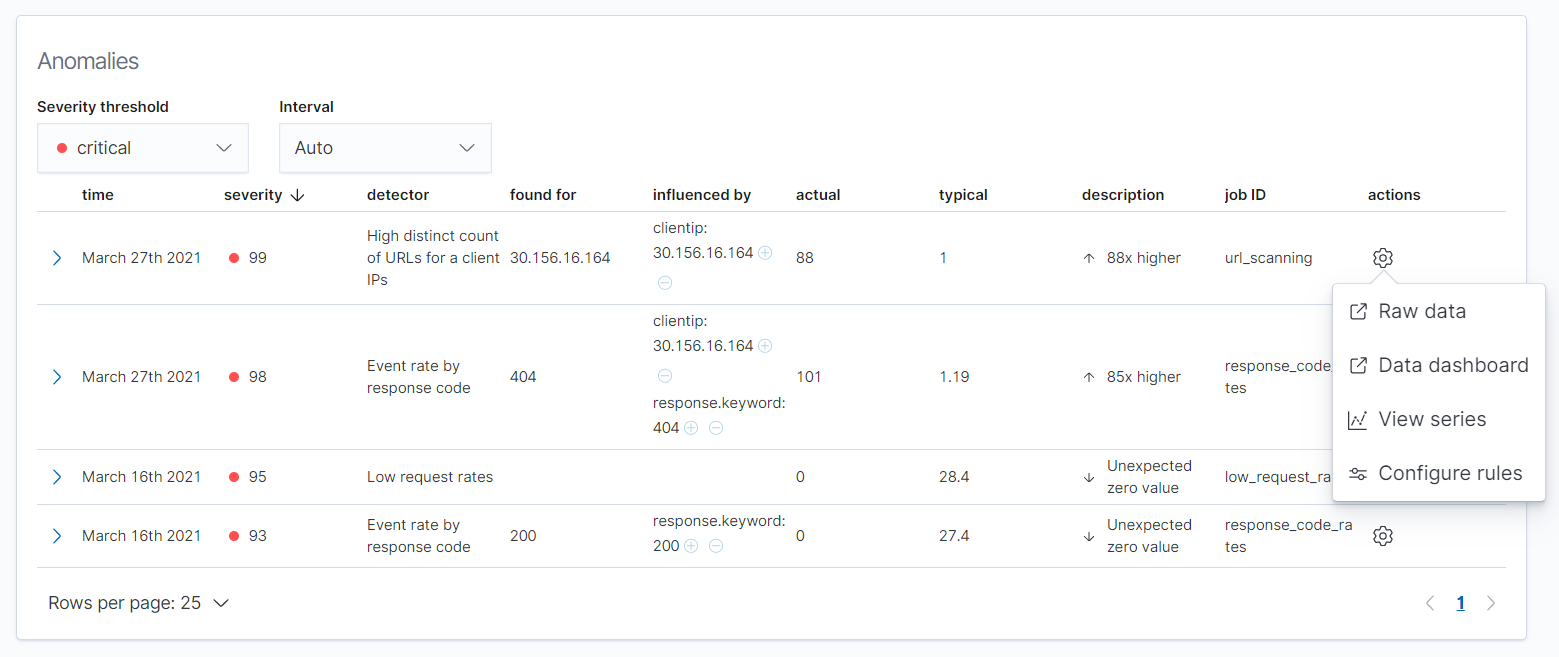Click gear icon for url_scanning anomaly row
This screenshot has width=1559, height=657.
(x=1383, y=258)
